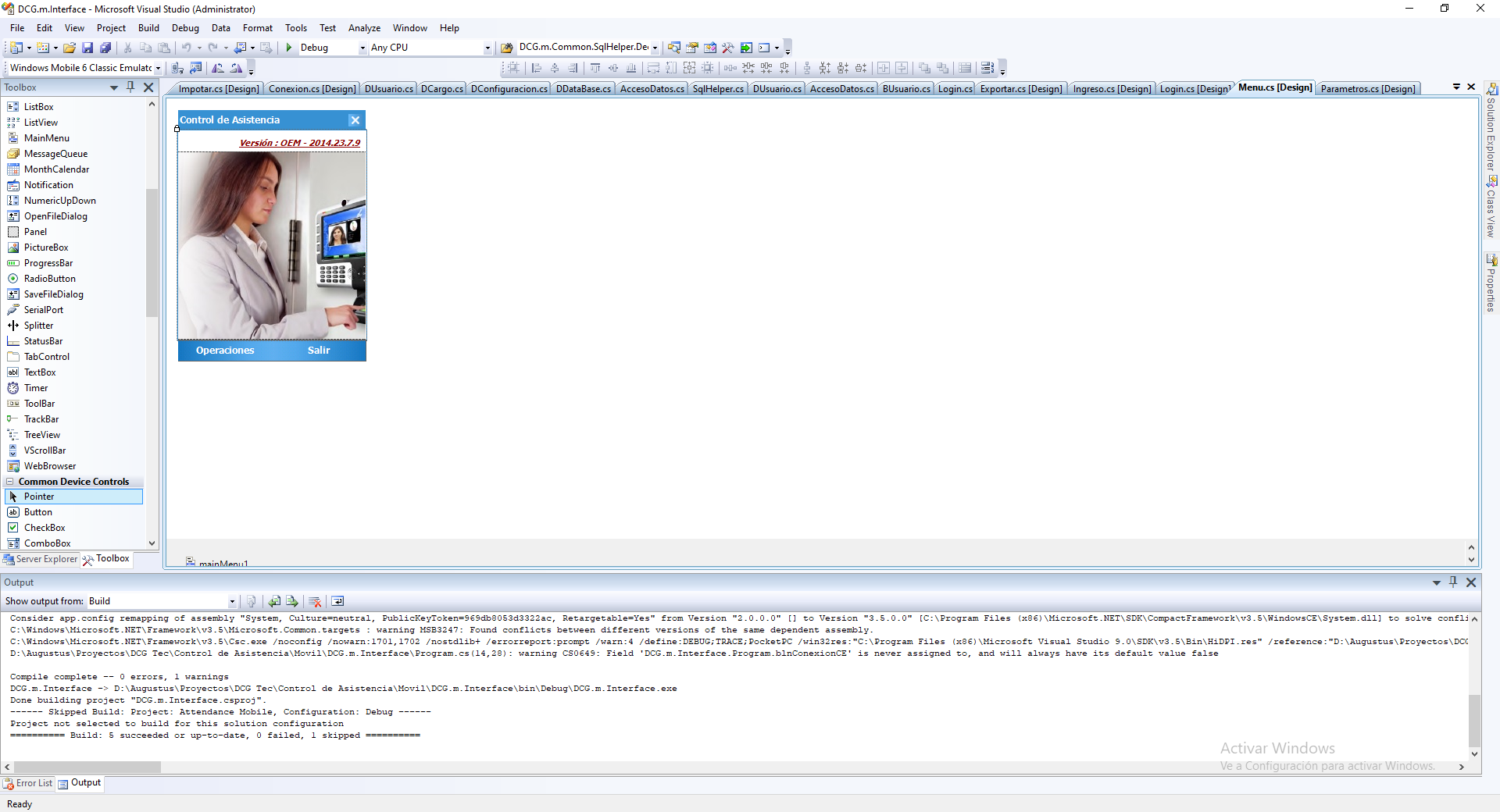Click the Salir soft key on form
Screen dimensions: 1500x812
(x=319, y=351)
